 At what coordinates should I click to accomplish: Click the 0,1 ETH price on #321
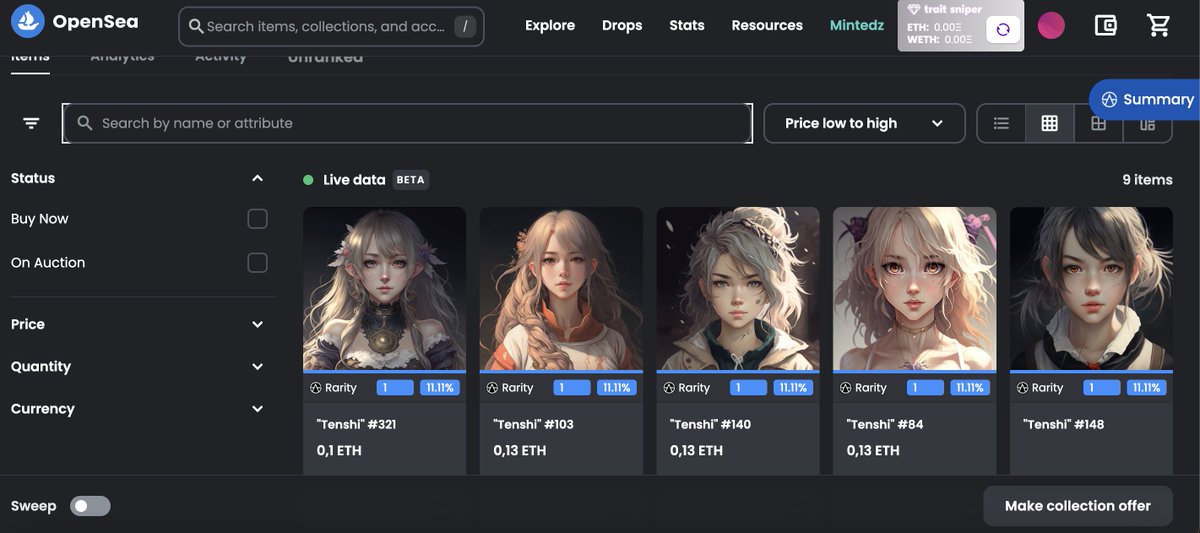click(339, 451)
